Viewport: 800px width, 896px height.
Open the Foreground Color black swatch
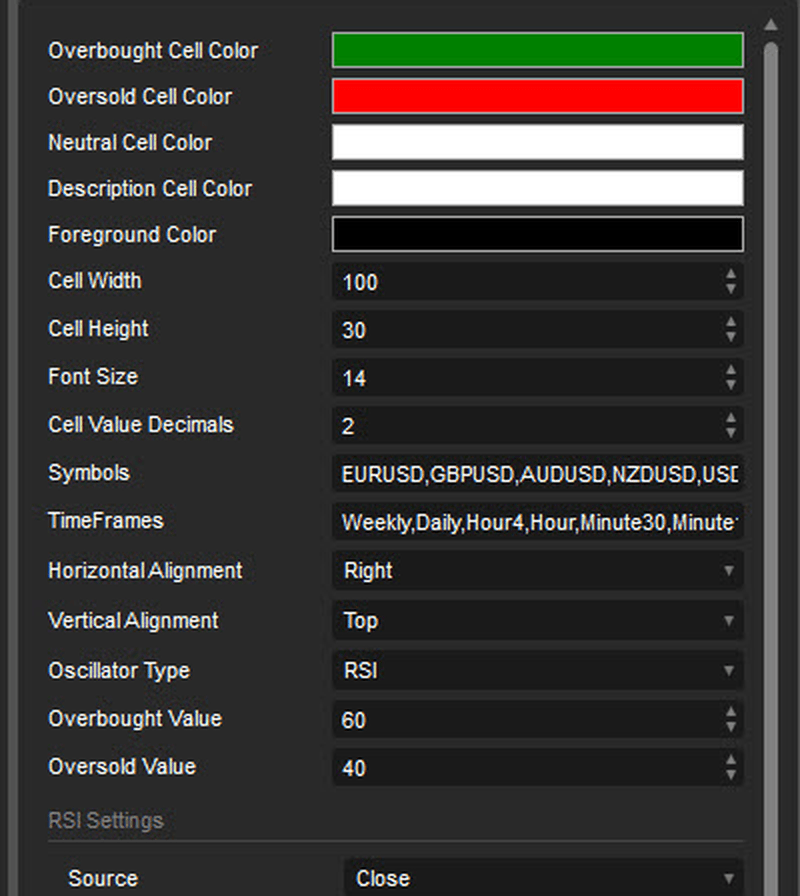537,234
